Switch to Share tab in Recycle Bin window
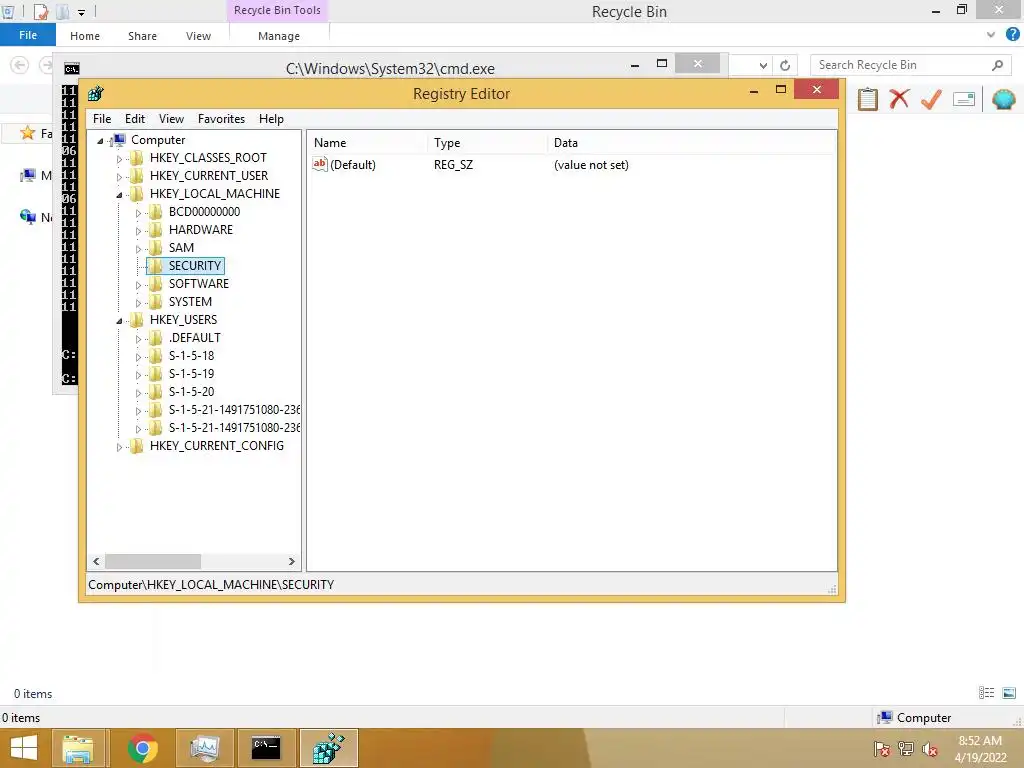The height and width of the screenshot is (768, 1024). [142, 36]
